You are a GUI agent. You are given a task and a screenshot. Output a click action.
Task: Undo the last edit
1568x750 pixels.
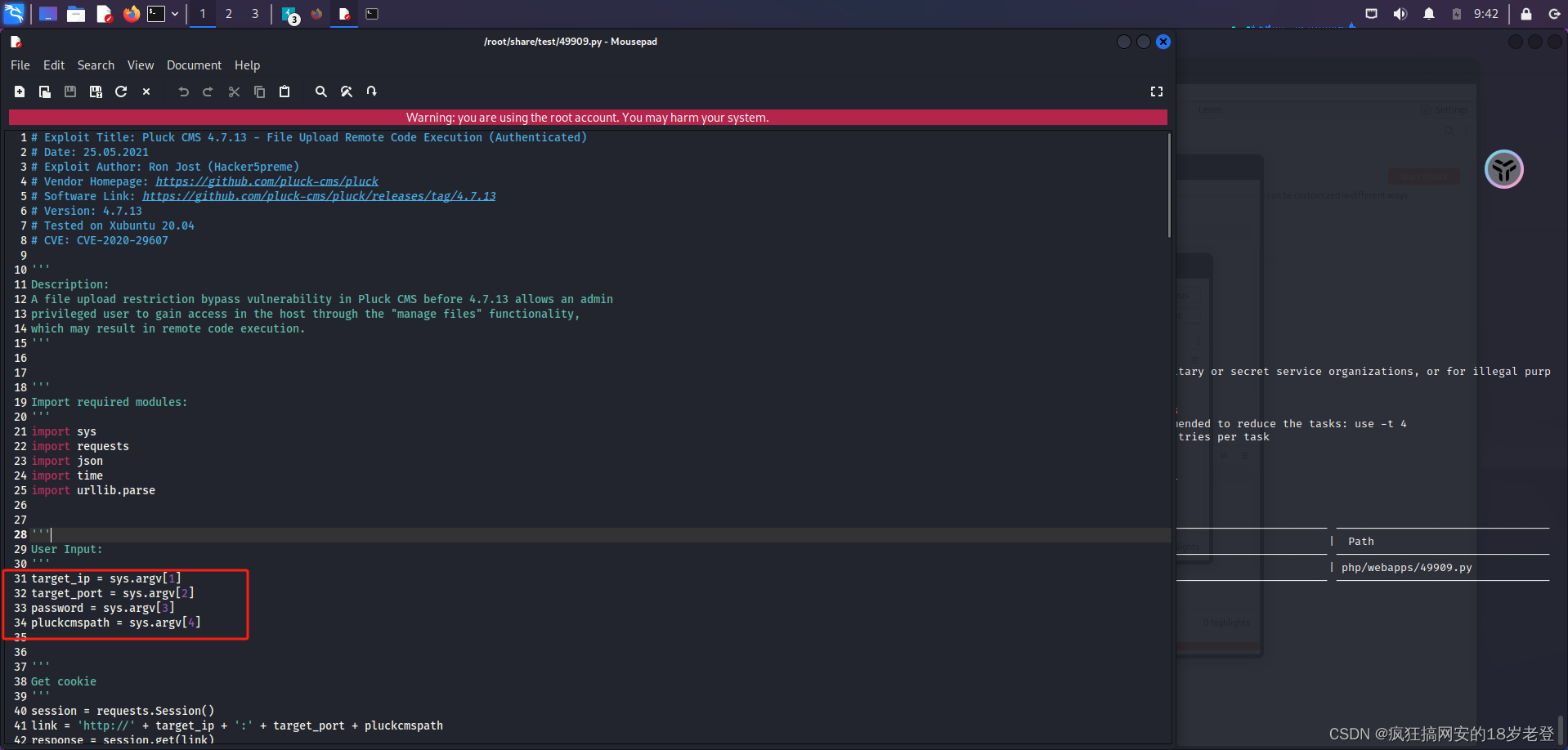pos(183,92)
